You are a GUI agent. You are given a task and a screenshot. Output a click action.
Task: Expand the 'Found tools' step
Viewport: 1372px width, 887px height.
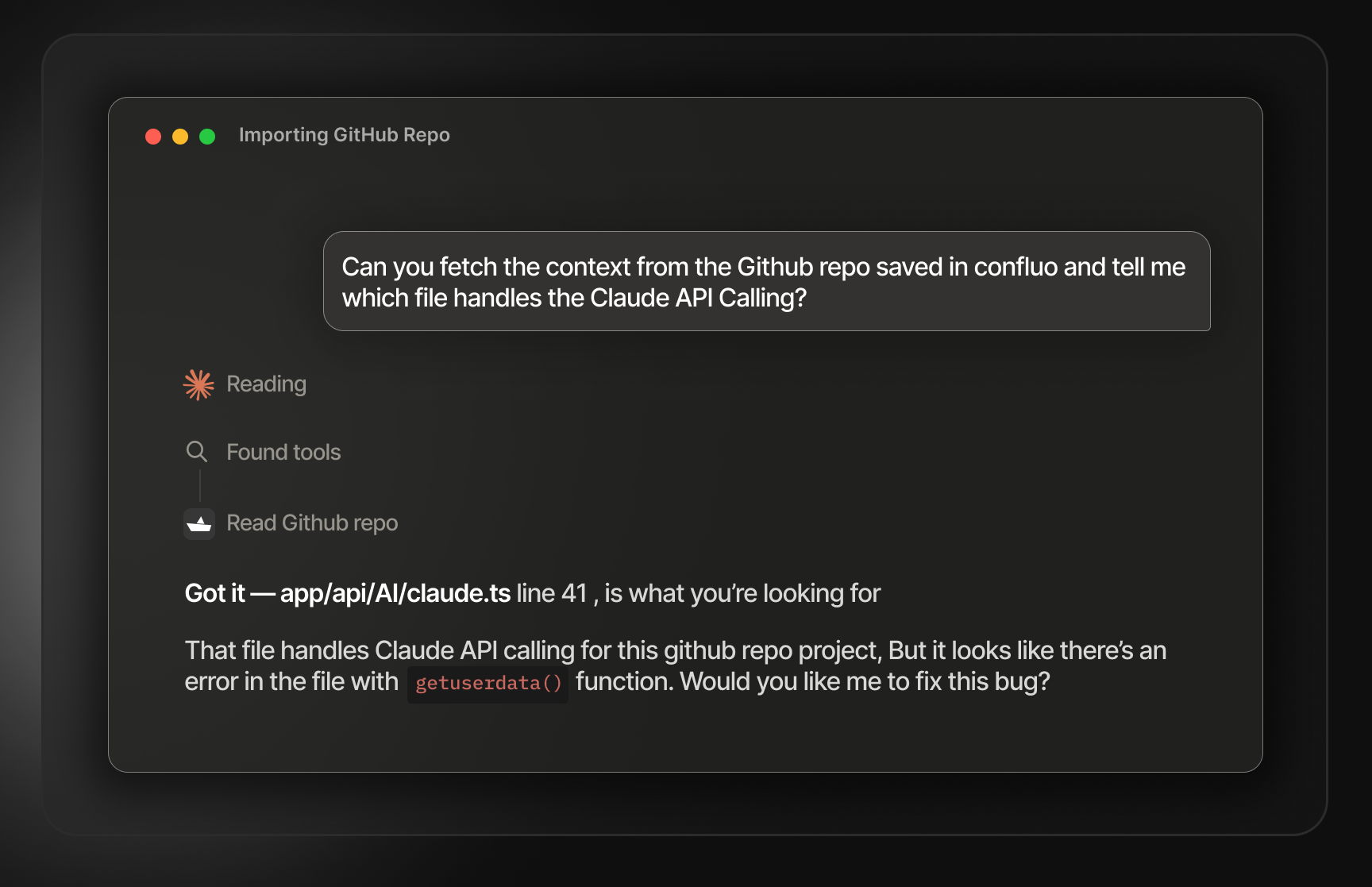point(284,452)
